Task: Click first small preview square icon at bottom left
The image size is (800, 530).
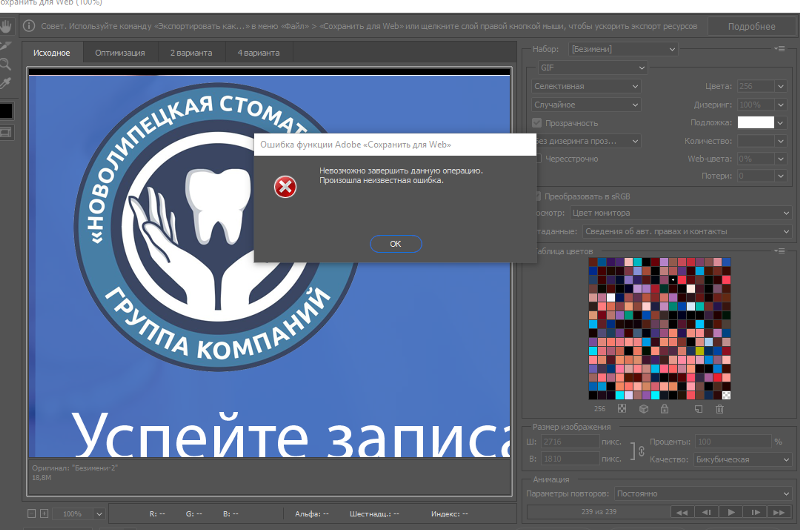Action: tap(32, 514)
